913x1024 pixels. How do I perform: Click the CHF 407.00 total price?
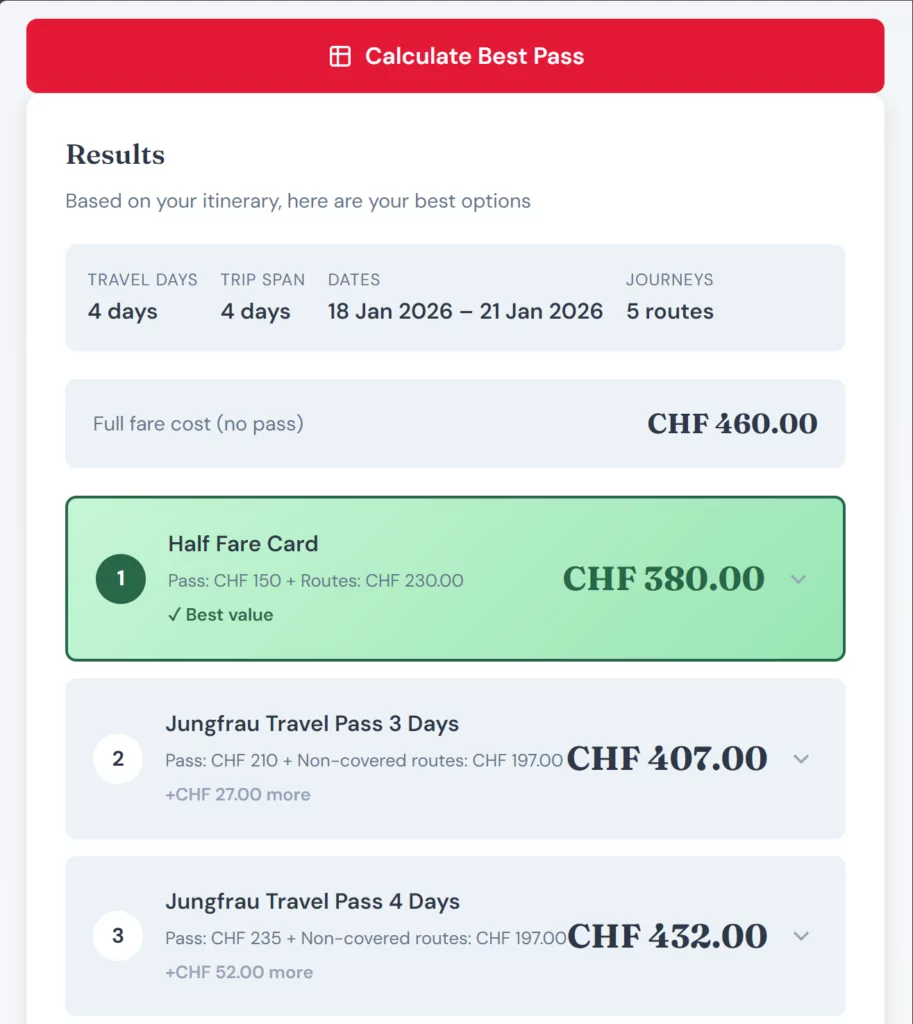point(667,759)
